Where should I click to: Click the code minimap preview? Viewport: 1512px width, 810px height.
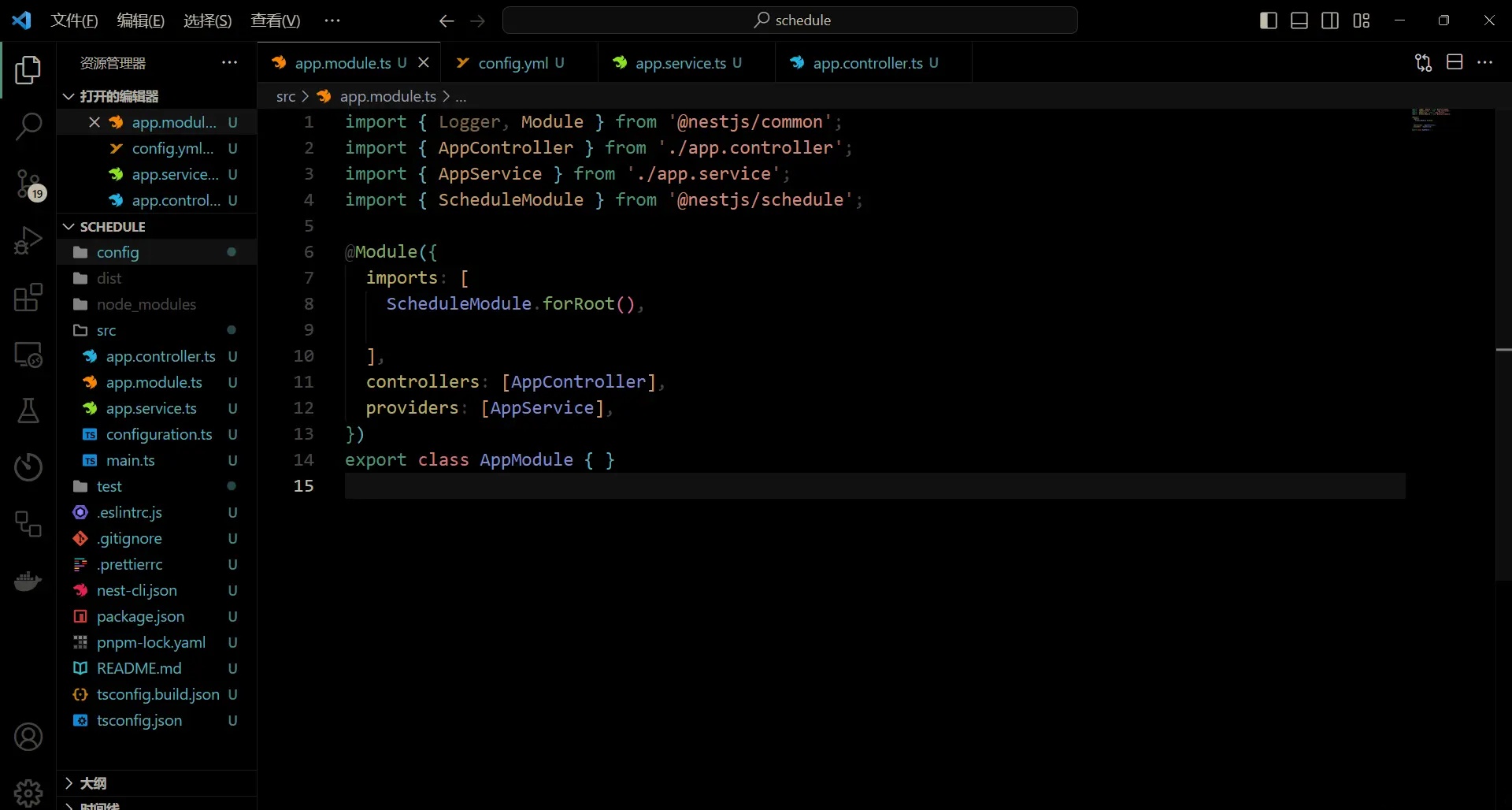[x=1431, y=120]
